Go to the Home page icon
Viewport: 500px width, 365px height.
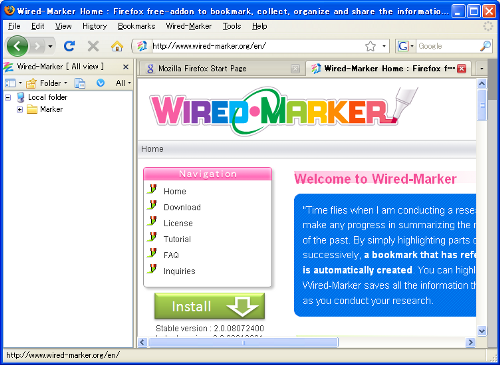[117, 46]
